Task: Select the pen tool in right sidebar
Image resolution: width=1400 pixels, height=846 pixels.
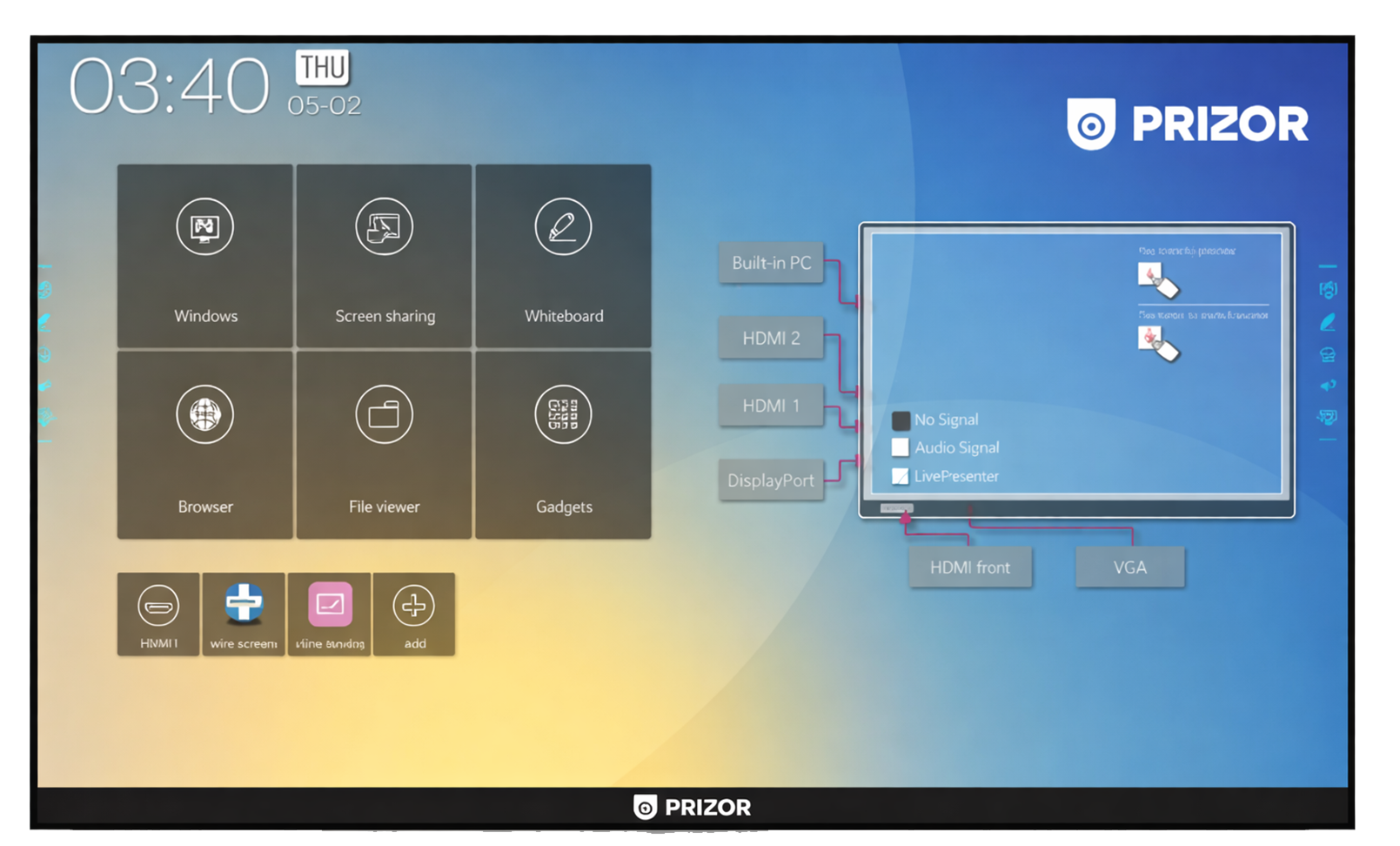Action: (1327, 322)
